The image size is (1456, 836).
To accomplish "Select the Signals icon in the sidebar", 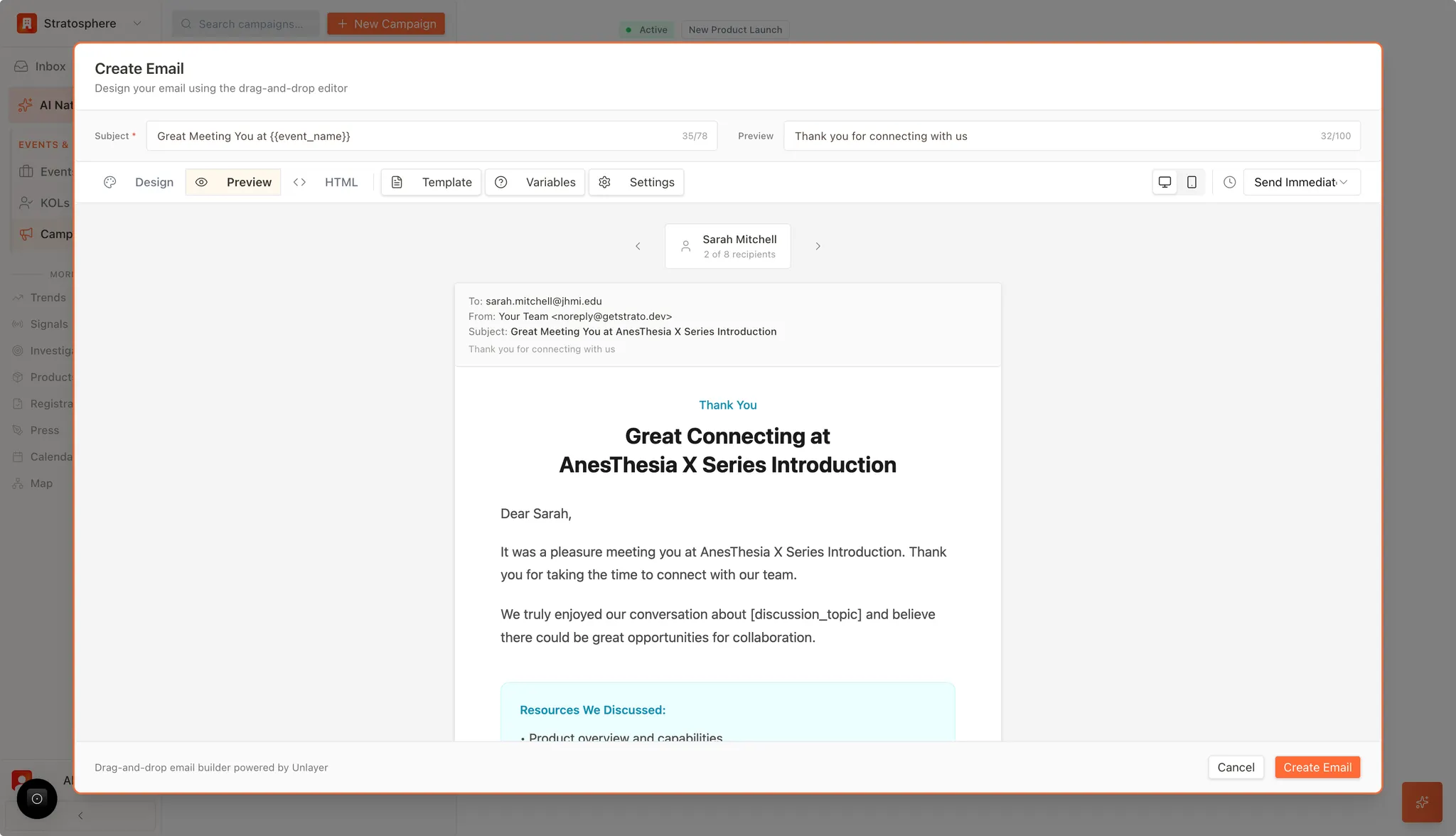I will click(x=18, y=323).
